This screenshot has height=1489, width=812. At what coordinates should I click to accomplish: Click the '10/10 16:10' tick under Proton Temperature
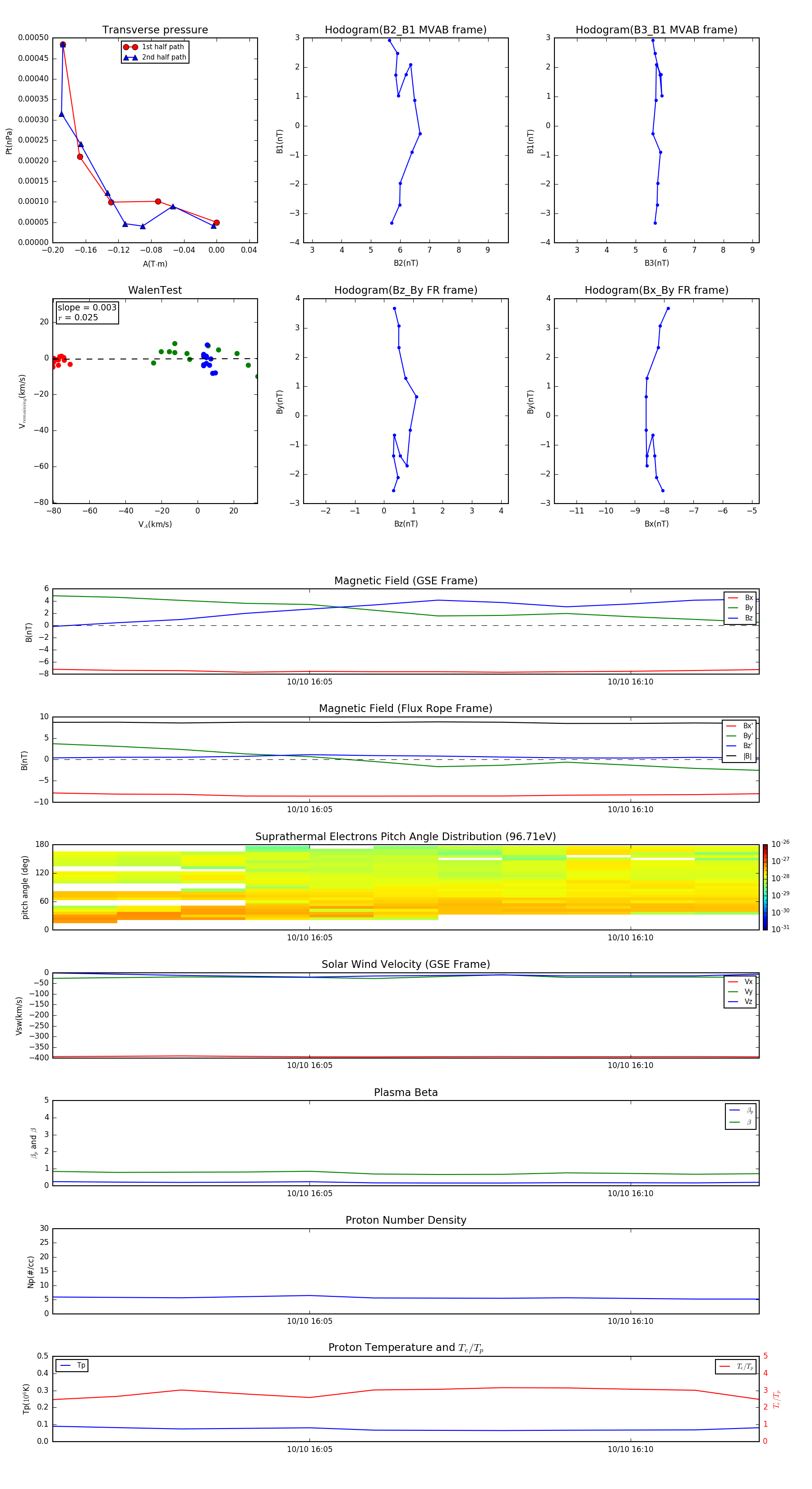631,1449
